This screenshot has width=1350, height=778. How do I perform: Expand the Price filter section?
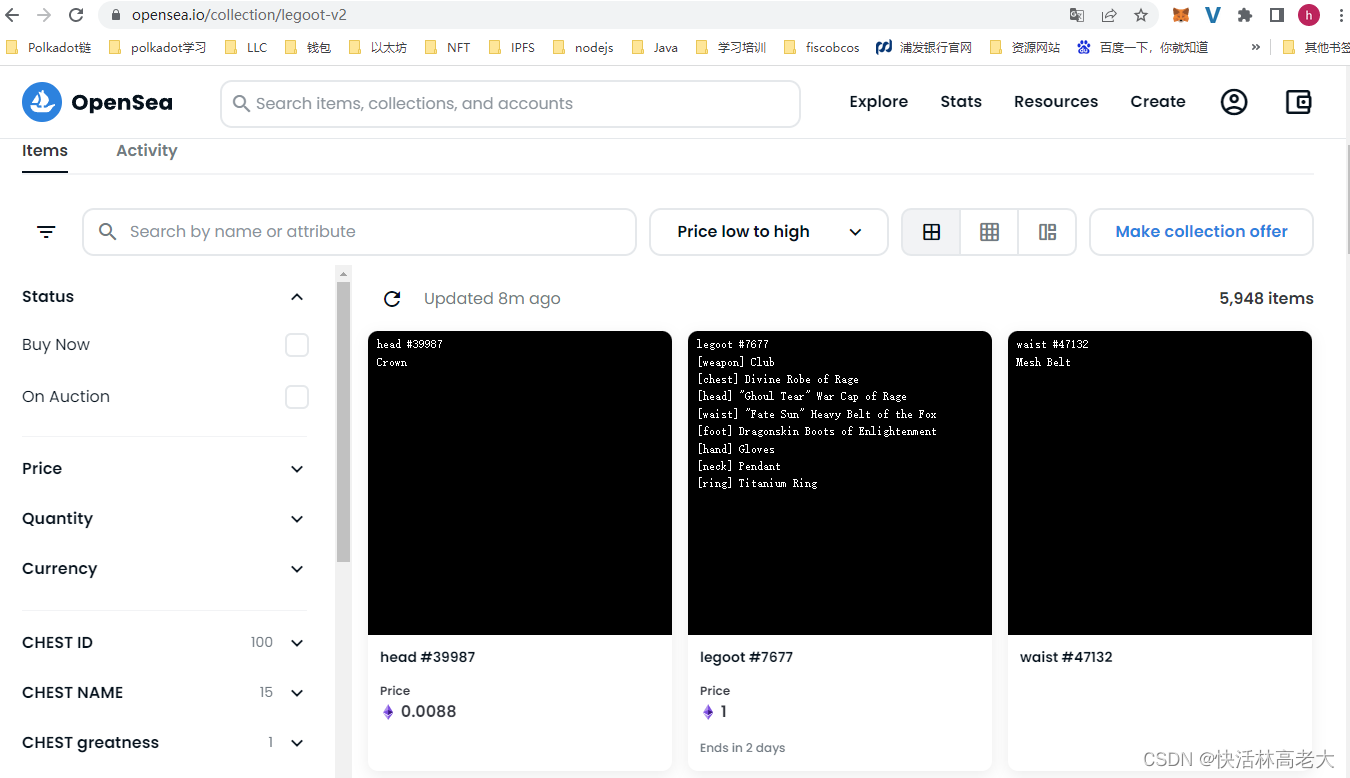297,469
